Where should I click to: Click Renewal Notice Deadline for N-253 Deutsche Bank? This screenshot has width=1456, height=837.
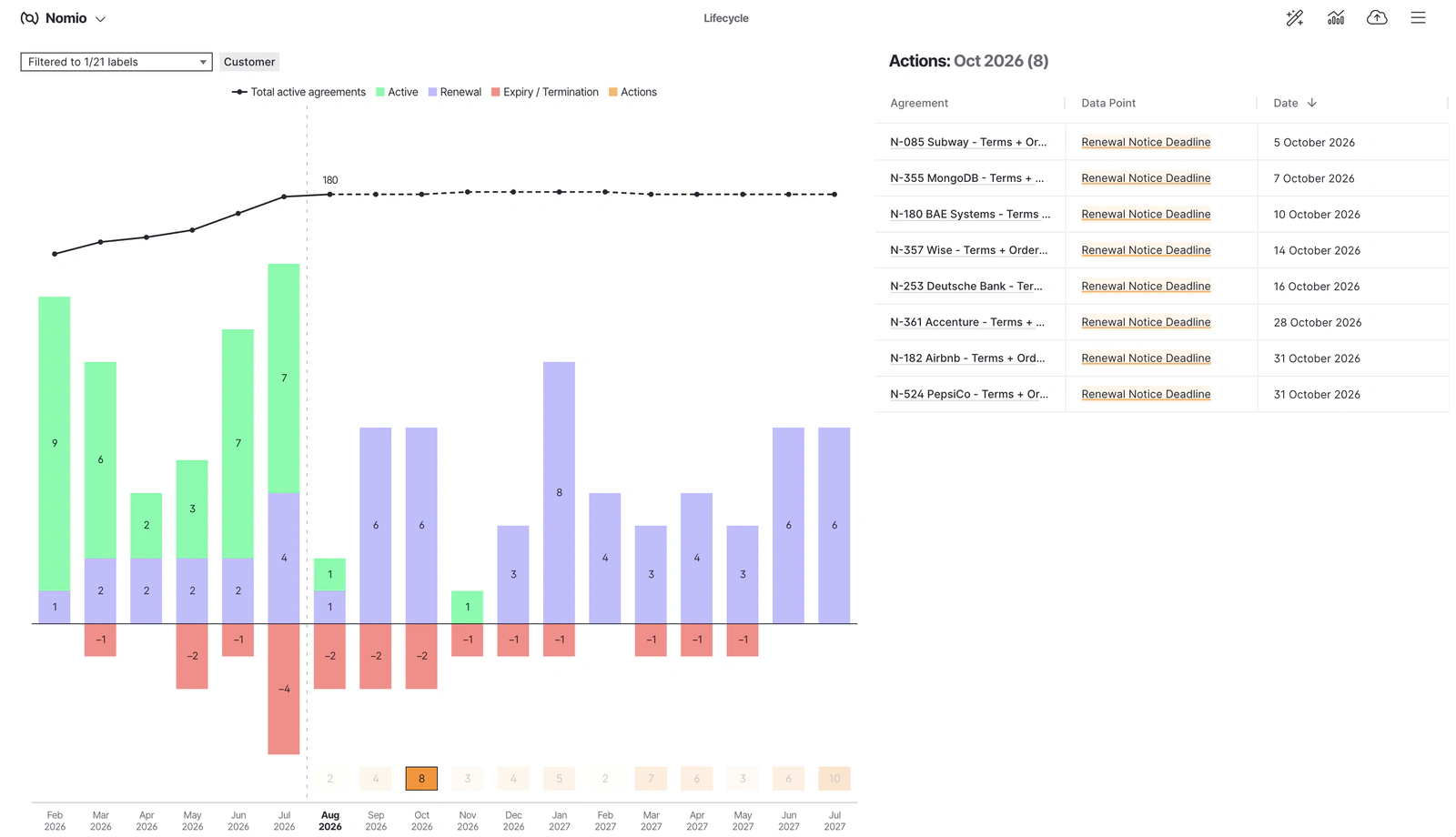tap(1146, 286)
